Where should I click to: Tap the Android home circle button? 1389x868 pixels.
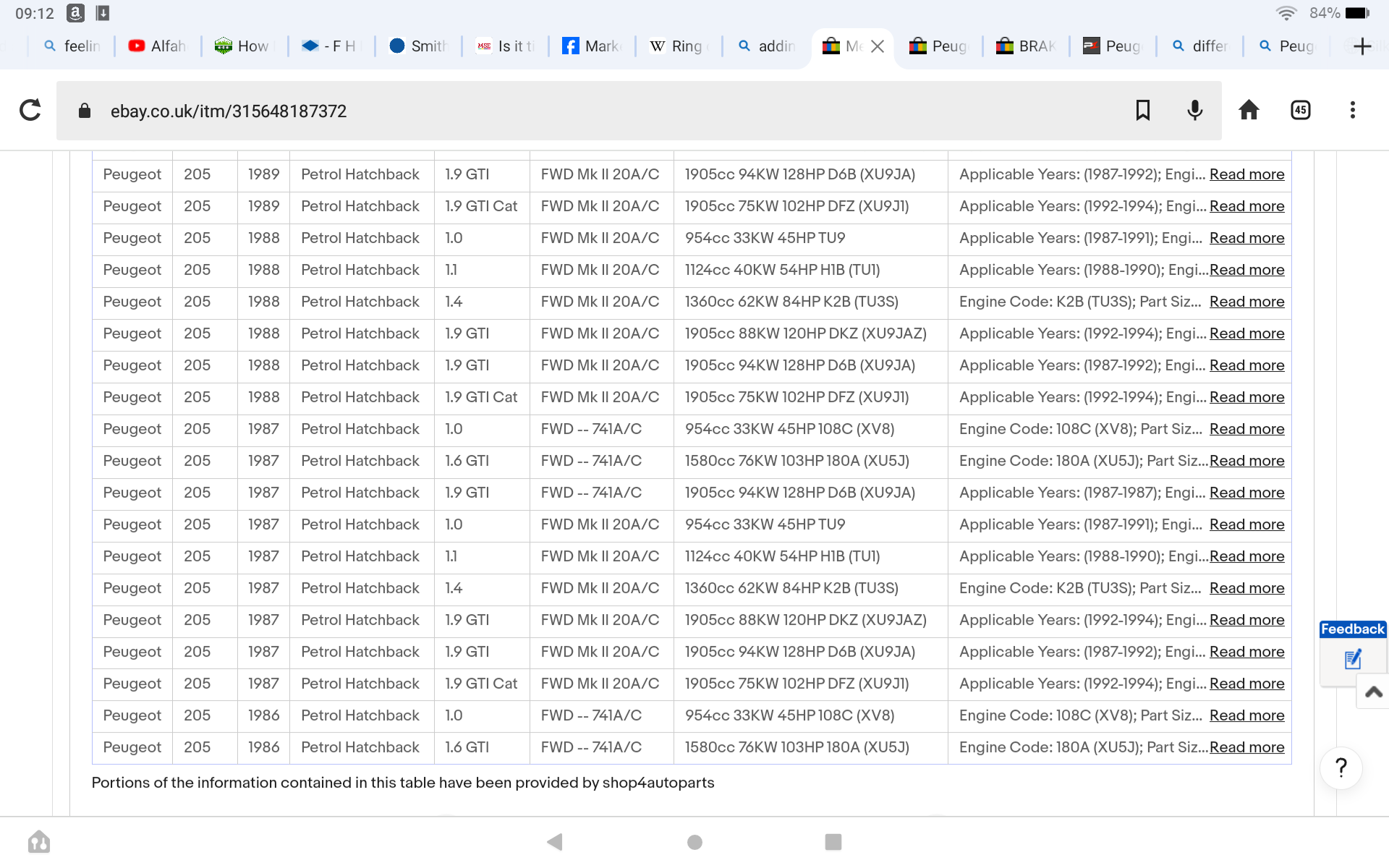[694, 842]
